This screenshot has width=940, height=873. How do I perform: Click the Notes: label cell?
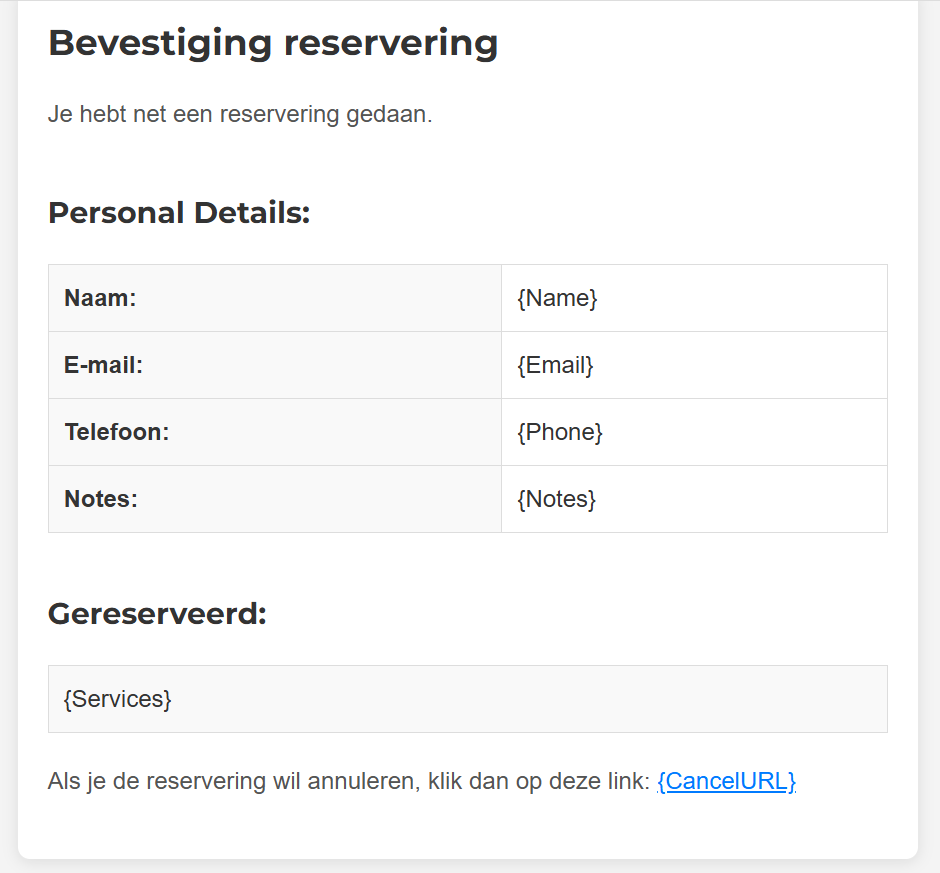pyautogui.click(x=275, y=499)
